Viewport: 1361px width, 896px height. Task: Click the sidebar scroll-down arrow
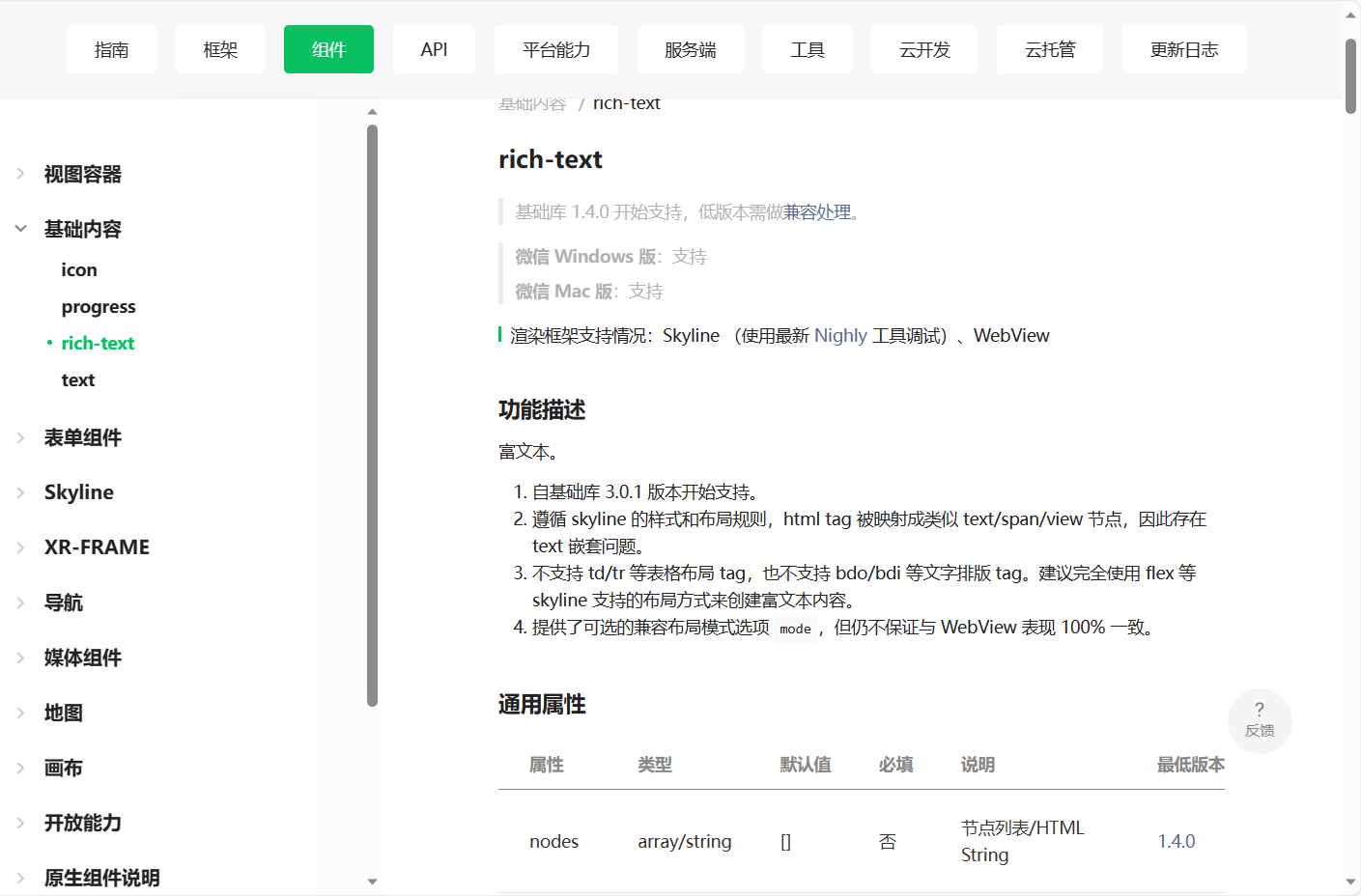coord(372,882)
